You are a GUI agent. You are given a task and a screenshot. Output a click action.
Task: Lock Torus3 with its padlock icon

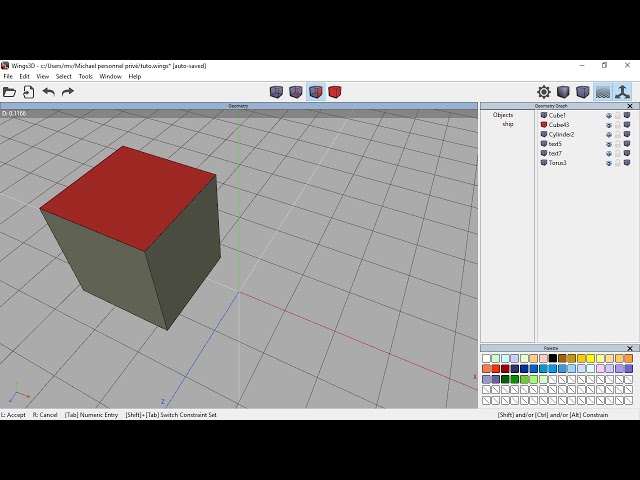click(x=618, y=163)
